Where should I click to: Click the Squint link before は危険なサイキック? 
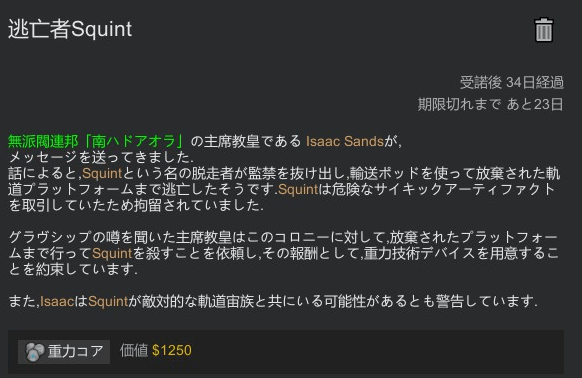point(298,189)
